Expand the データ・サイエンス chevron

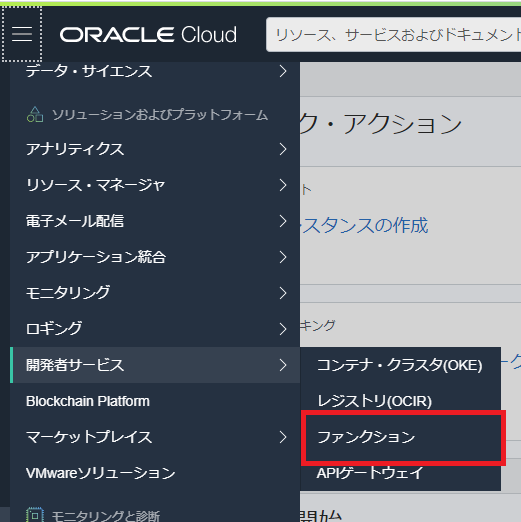click(283, 71)
